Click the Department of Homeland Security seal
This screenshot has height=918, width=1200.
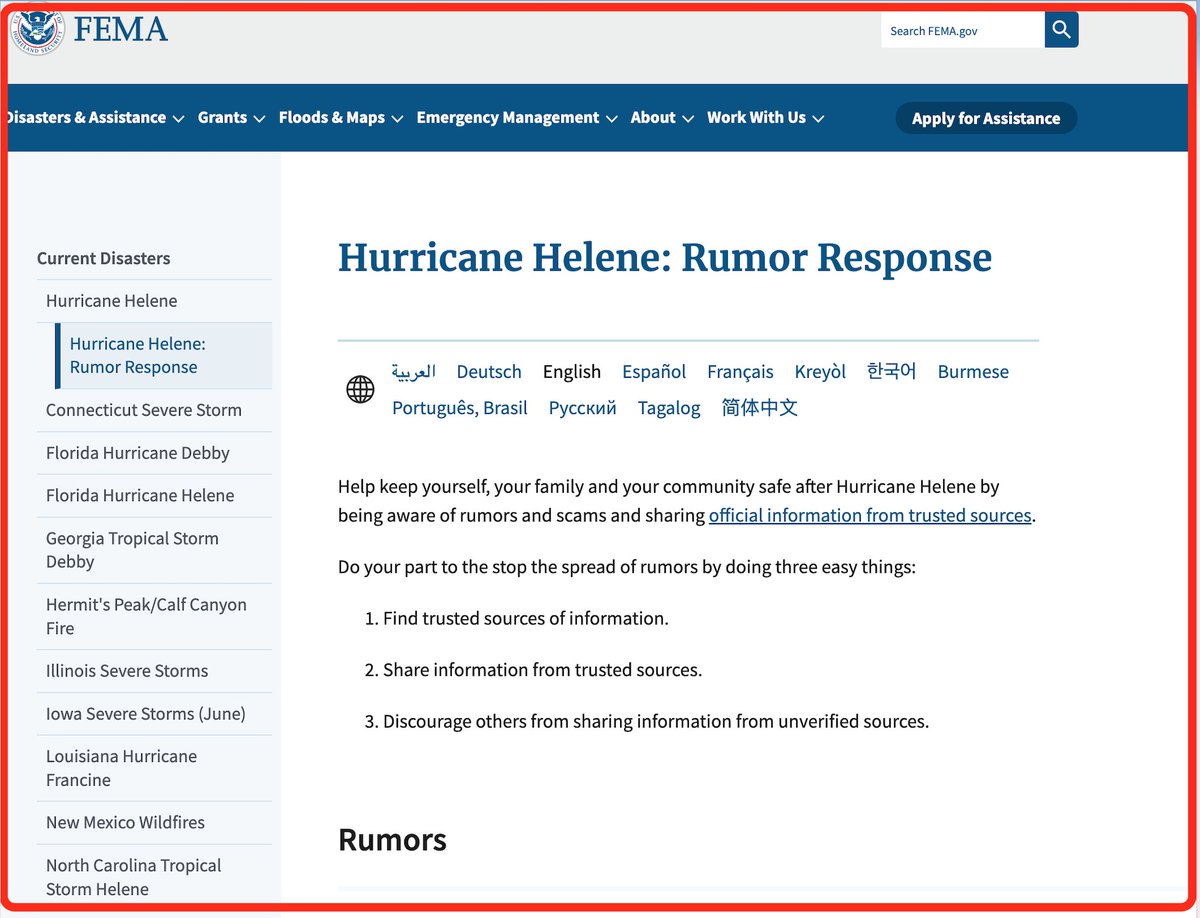pos(36,30)
